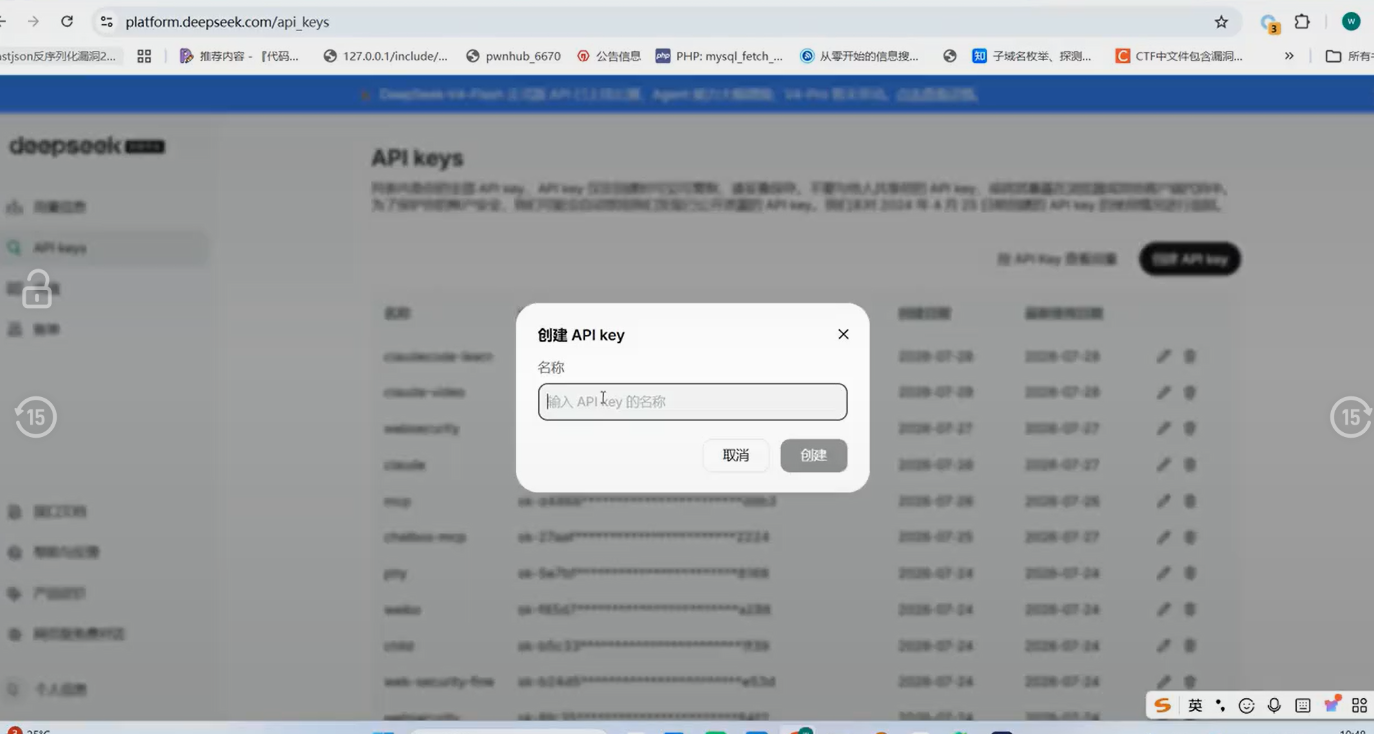This screenshot has height=734, width=1374.
Task: Open the 所有书签 bookmarks folder
Action: pyautogui.click(x=1349, y=56)
